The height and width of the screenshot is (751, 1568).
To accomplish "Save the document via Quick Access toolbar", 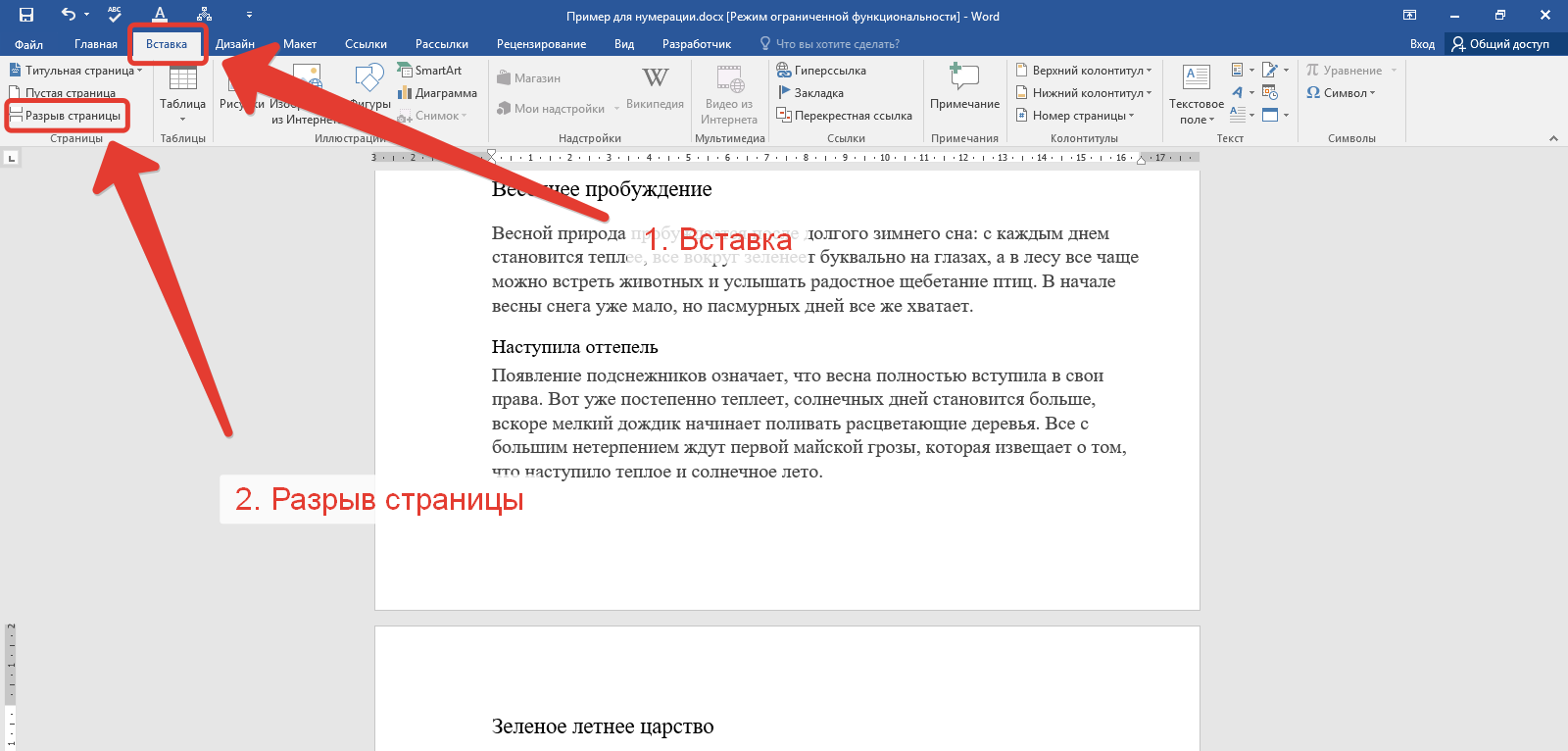I will [x=26, y=15].
